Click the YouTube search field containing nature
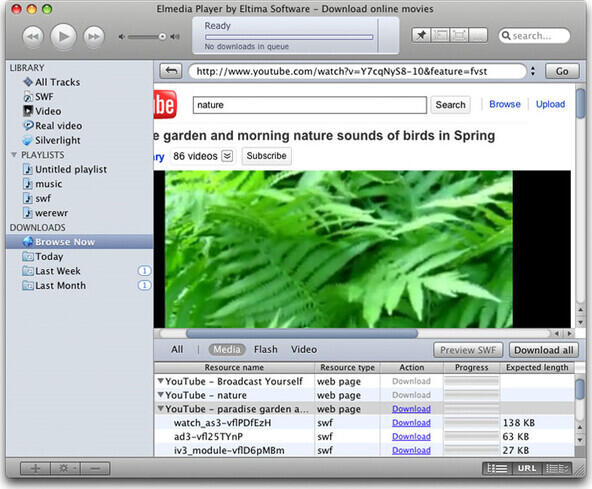The height and width of the screenshot is (489, 592). (x=310, y=105)
